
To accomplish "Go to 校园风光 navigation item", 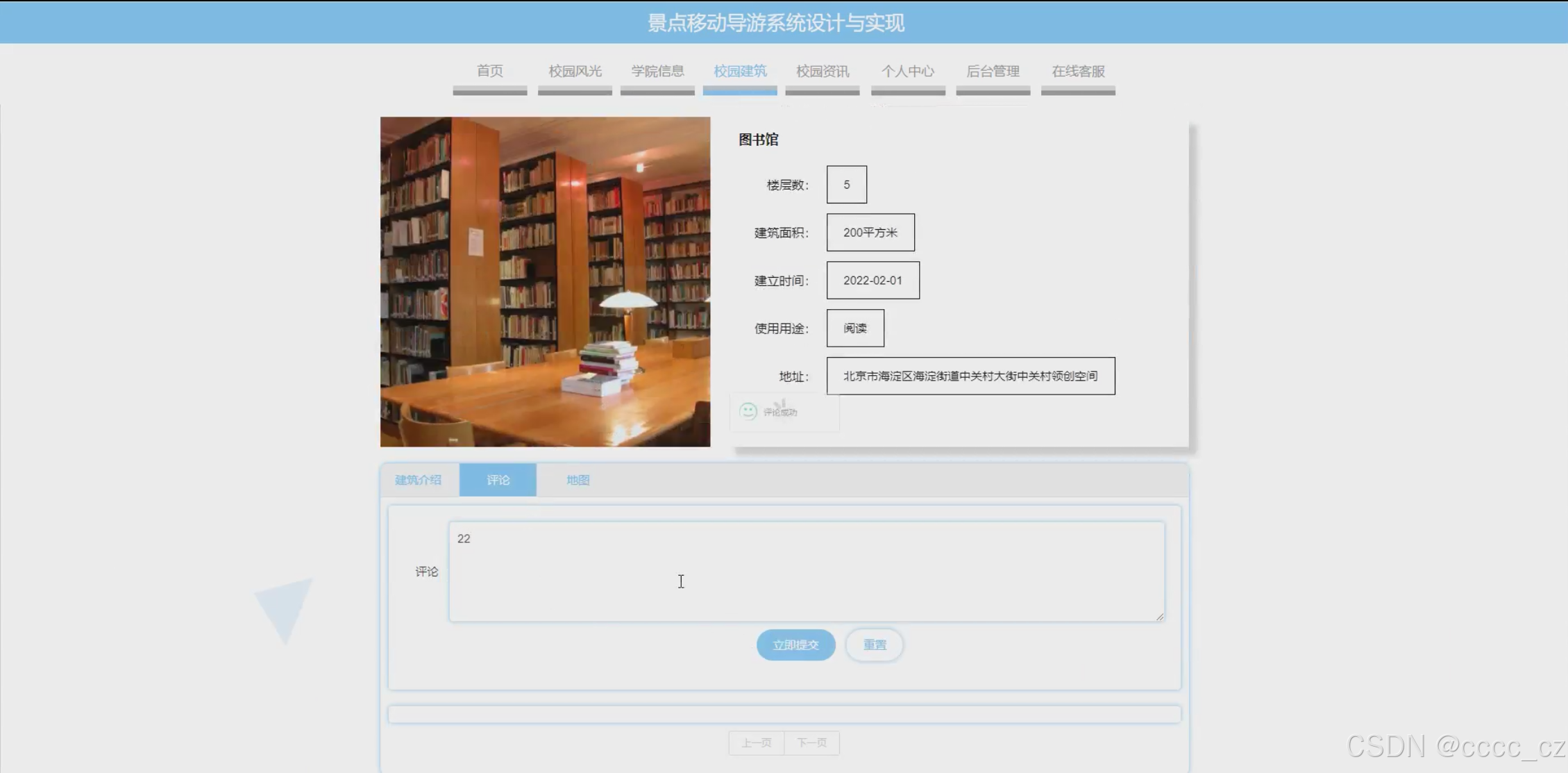I will (x=575, y=72).
